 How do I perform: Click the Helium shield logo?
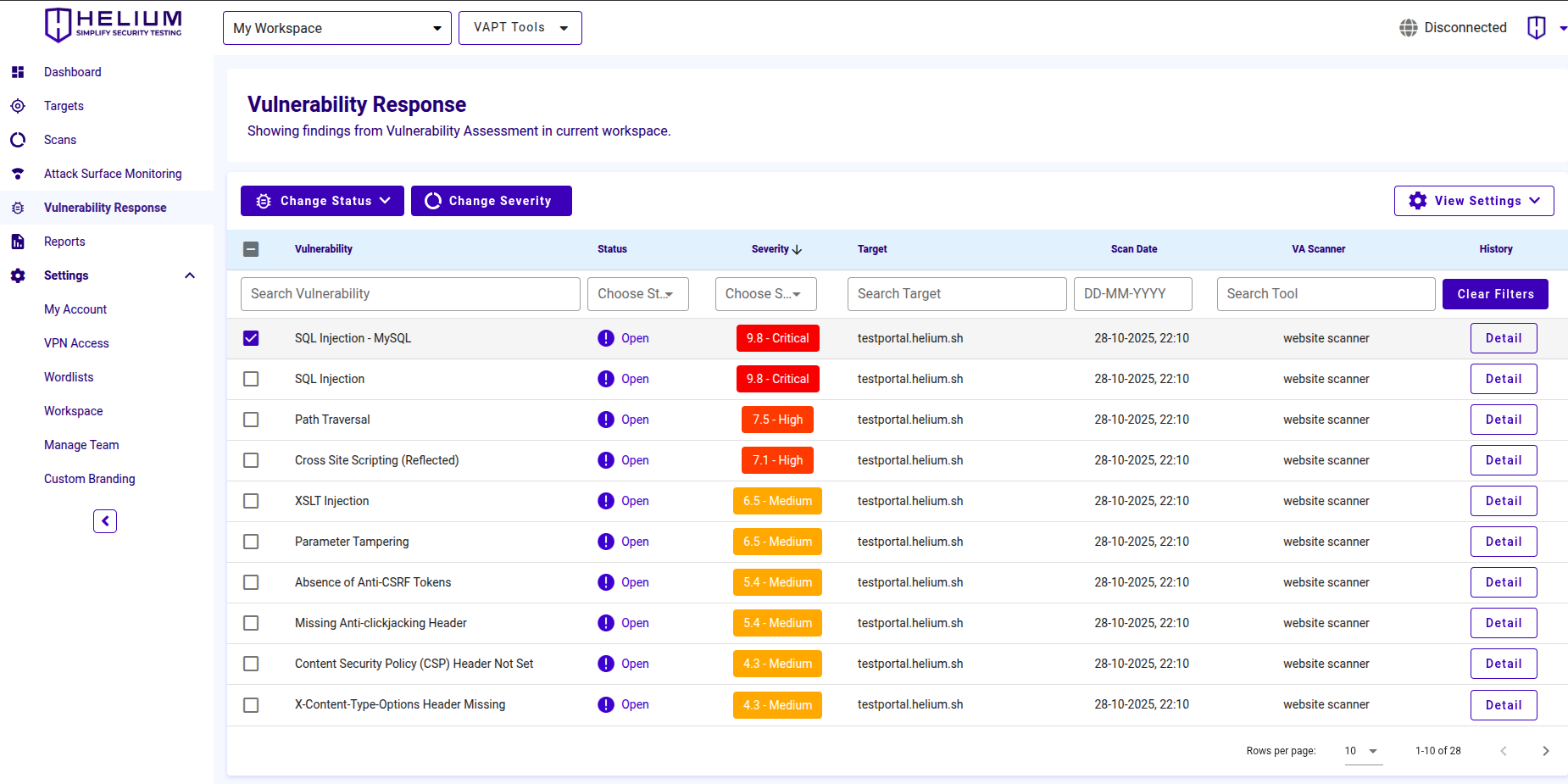tap(58, 25)
